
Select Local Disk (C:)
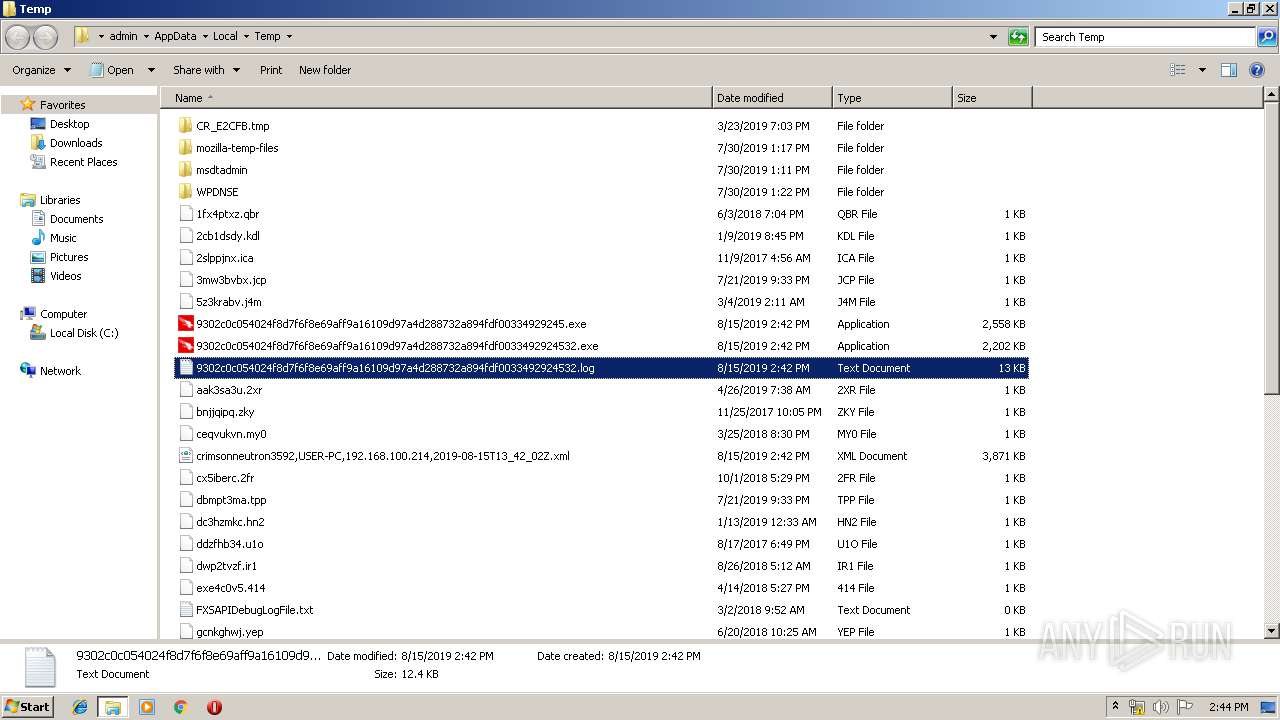[84, 333]
